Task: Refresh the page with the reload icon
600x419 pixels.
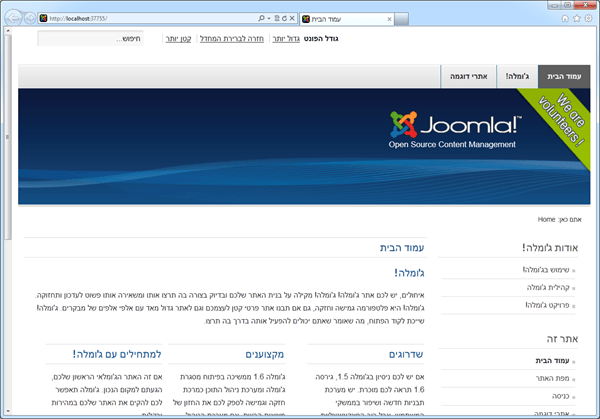Action: tap(284, 18)
